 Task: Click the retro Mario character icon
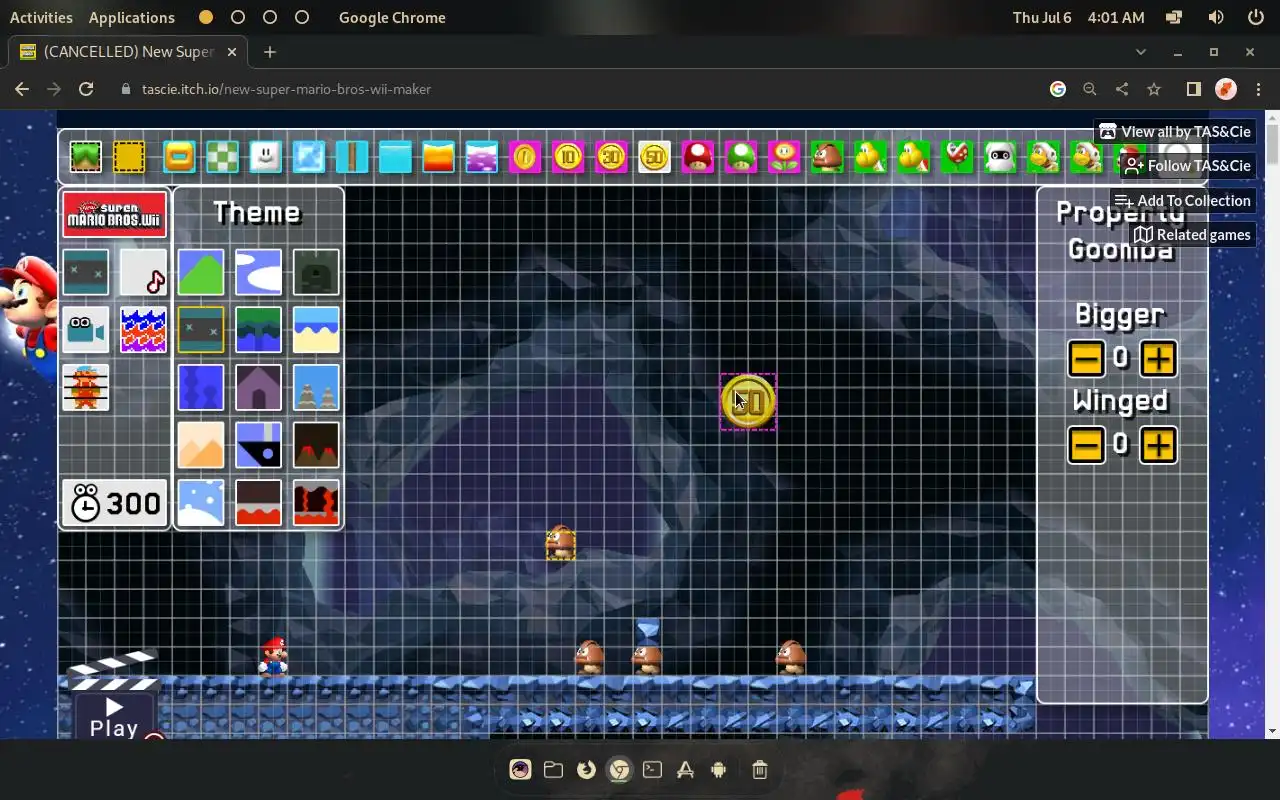(85, 388)
